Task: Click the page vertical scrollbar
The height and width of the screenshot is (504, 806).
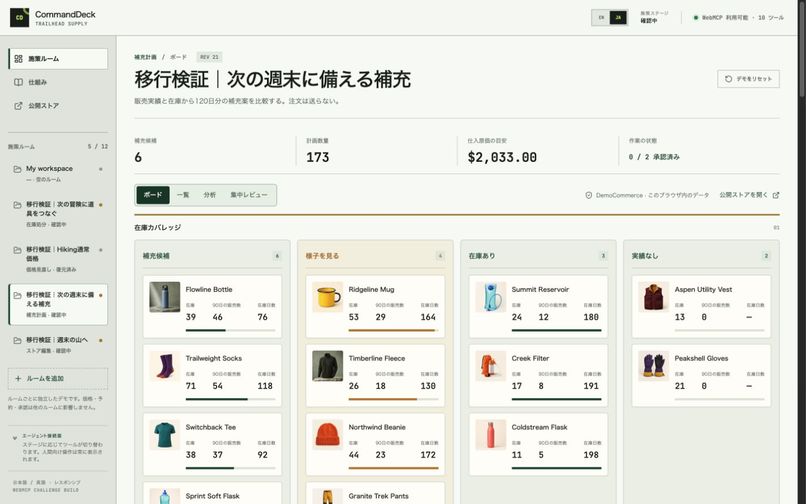Action: [802, 48]
